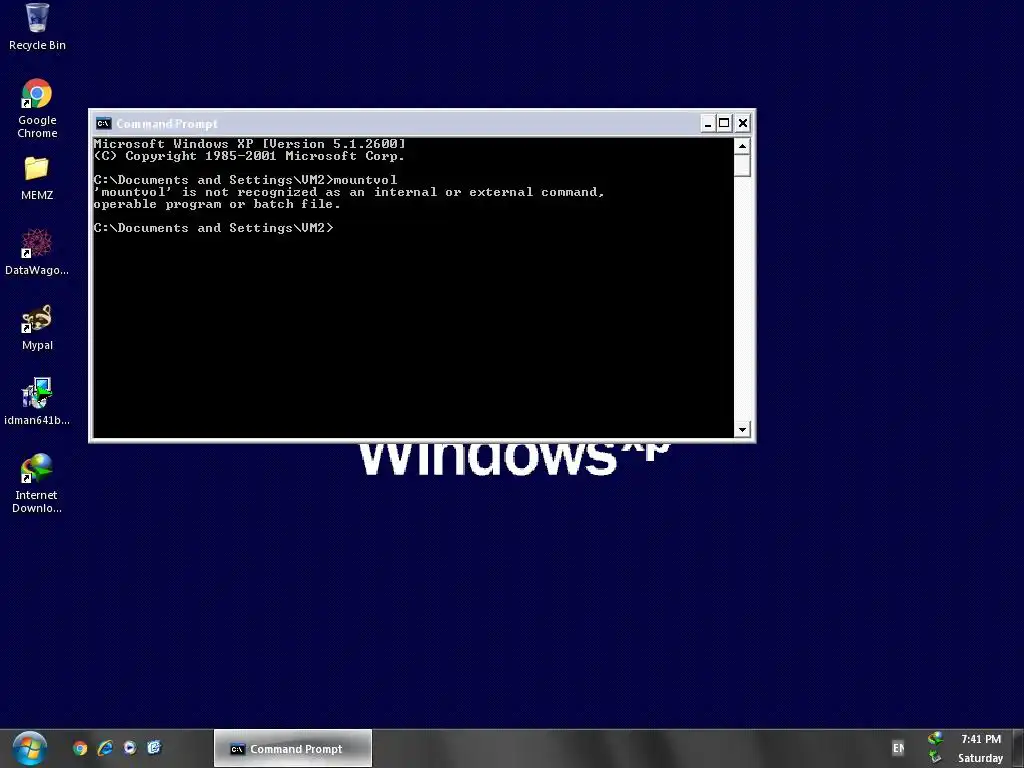This screenshot has width=1024, height=768.
Task: Click the console vertical scrollbar thumb
Action: tap(742, 165)
